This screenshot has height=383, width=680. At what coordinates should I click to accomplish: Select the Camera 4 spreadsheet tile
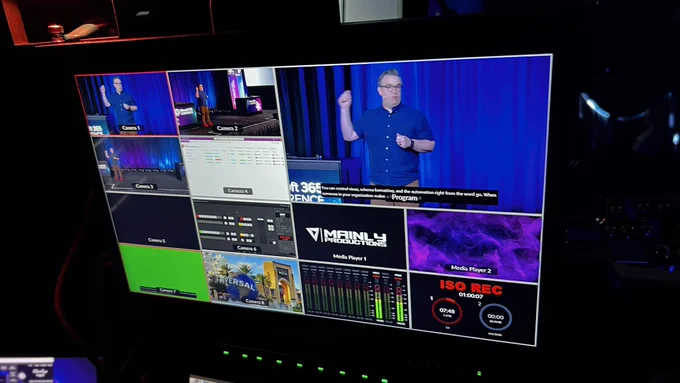(235, 168)
